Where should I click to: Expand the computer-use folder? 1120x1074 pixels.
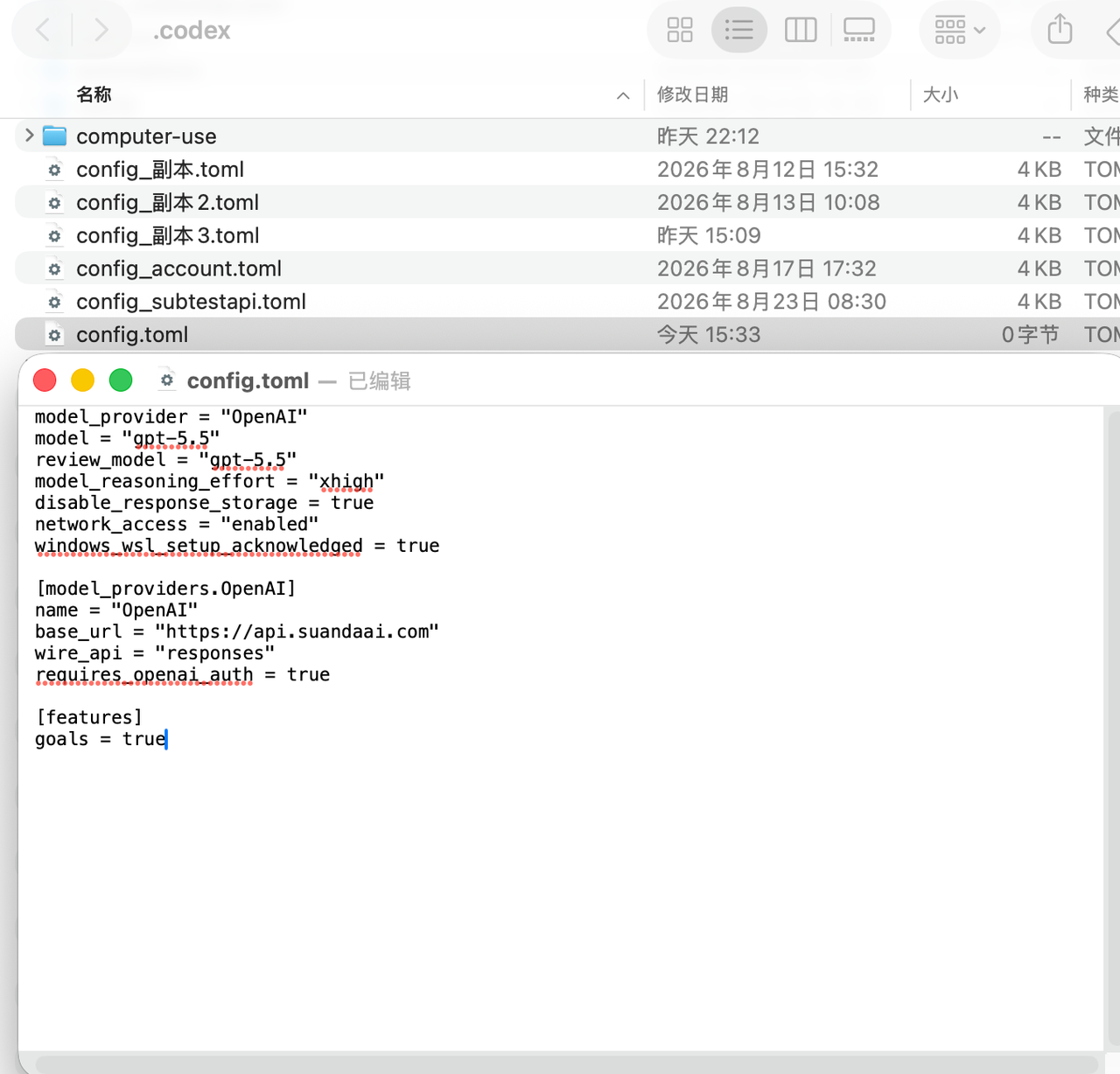coord(29,136)
